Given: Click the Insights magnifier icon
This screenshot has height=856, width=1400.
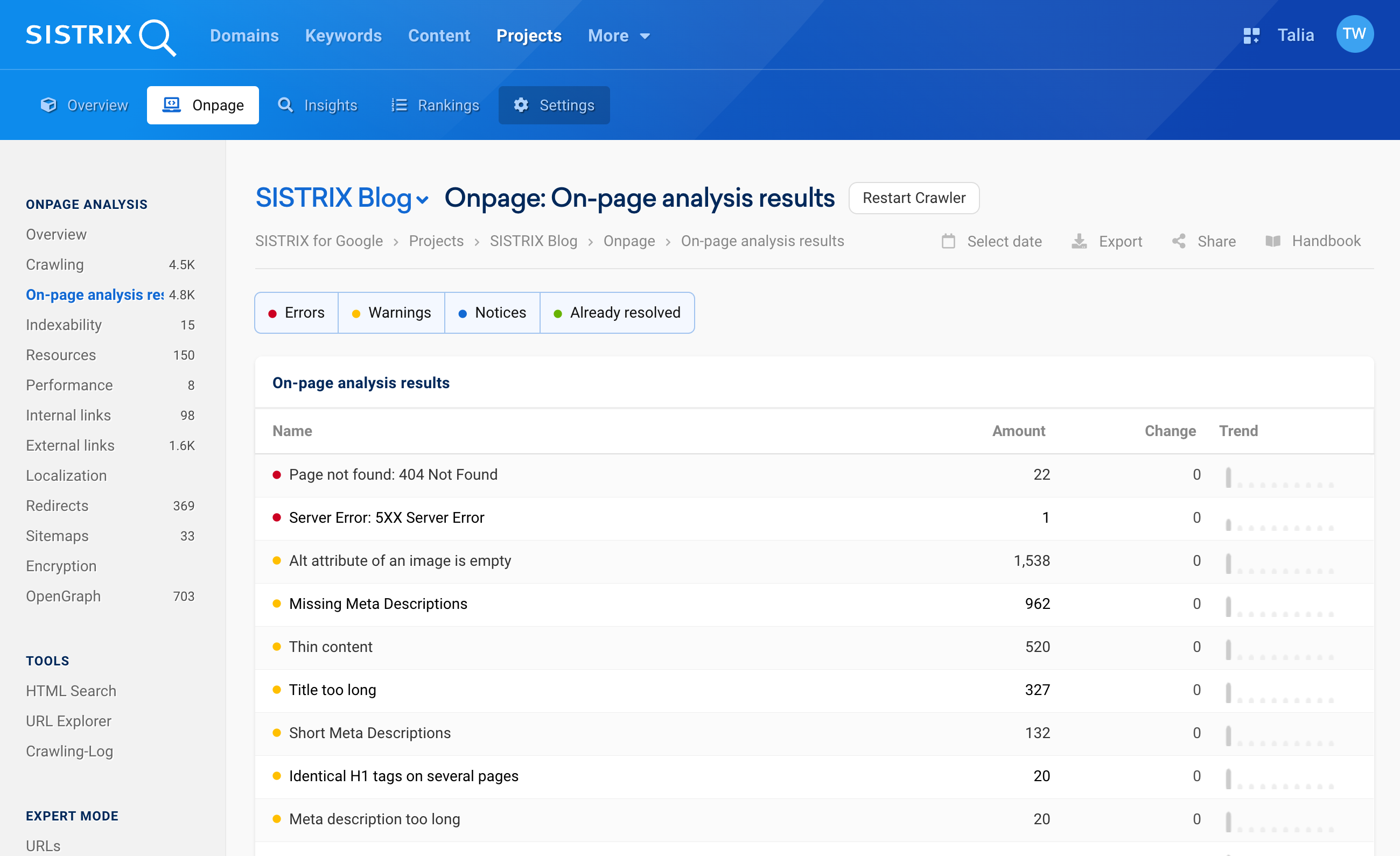Looking at the screenshot, I should [x=285, y=105].
